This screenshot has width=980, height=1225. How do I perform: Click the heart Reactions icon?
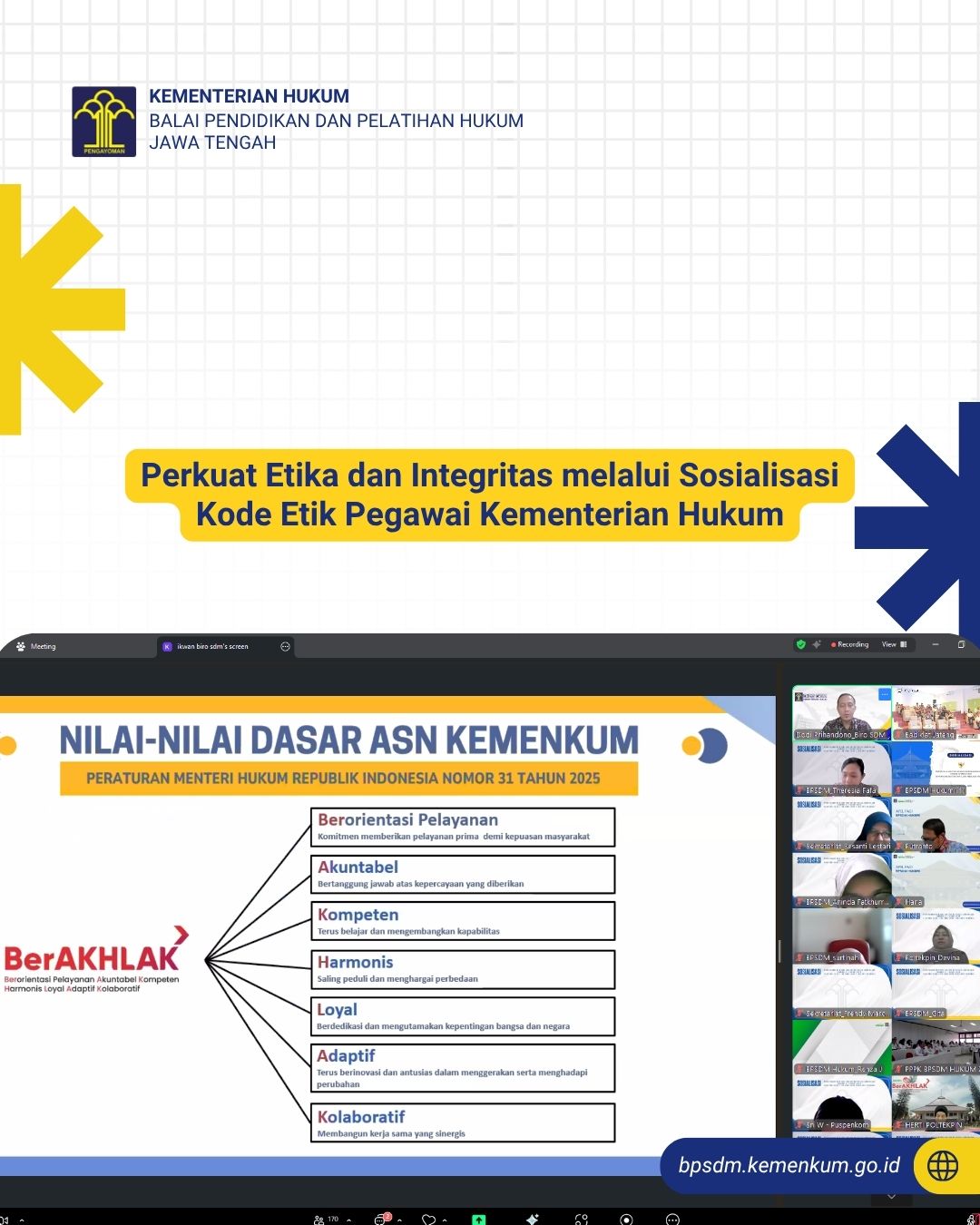point(428,1219)
